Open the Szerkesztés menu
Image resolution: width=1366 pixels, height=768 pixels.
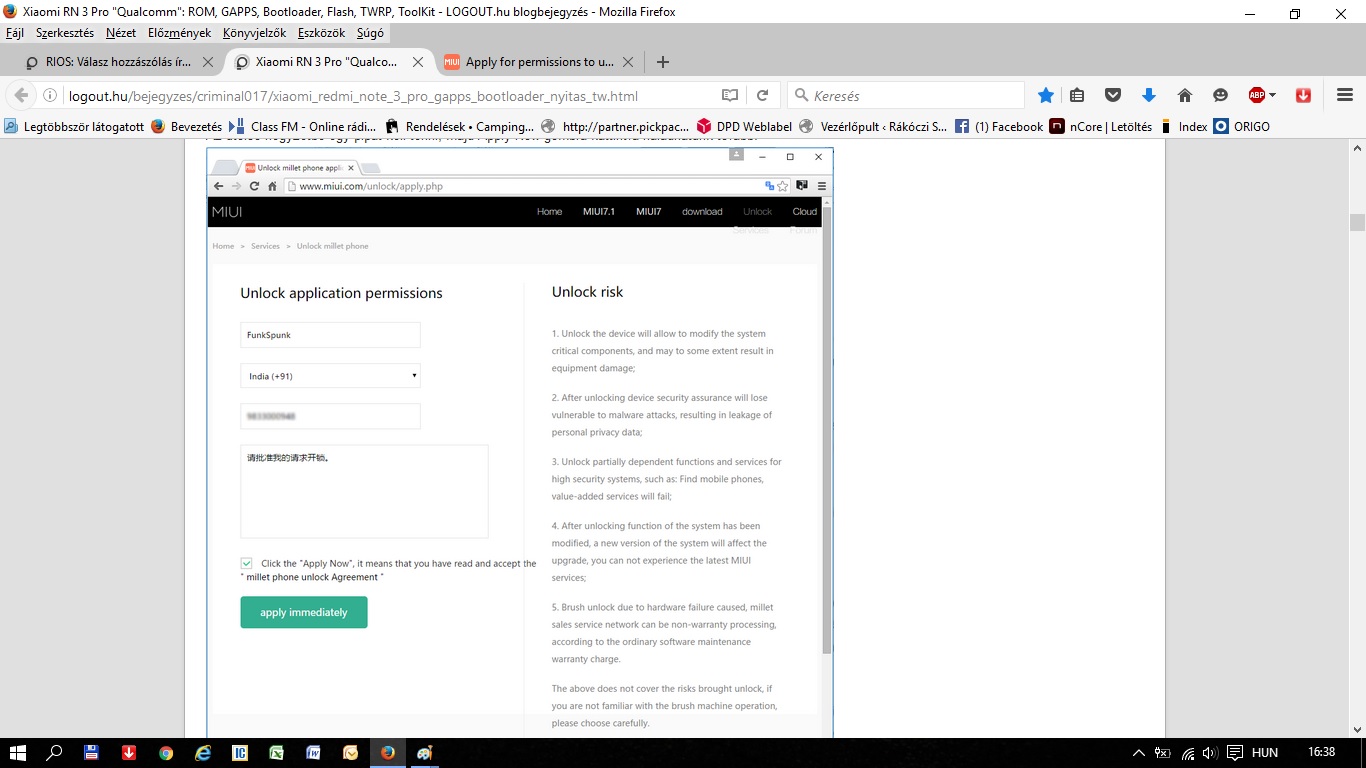[65, 33]
